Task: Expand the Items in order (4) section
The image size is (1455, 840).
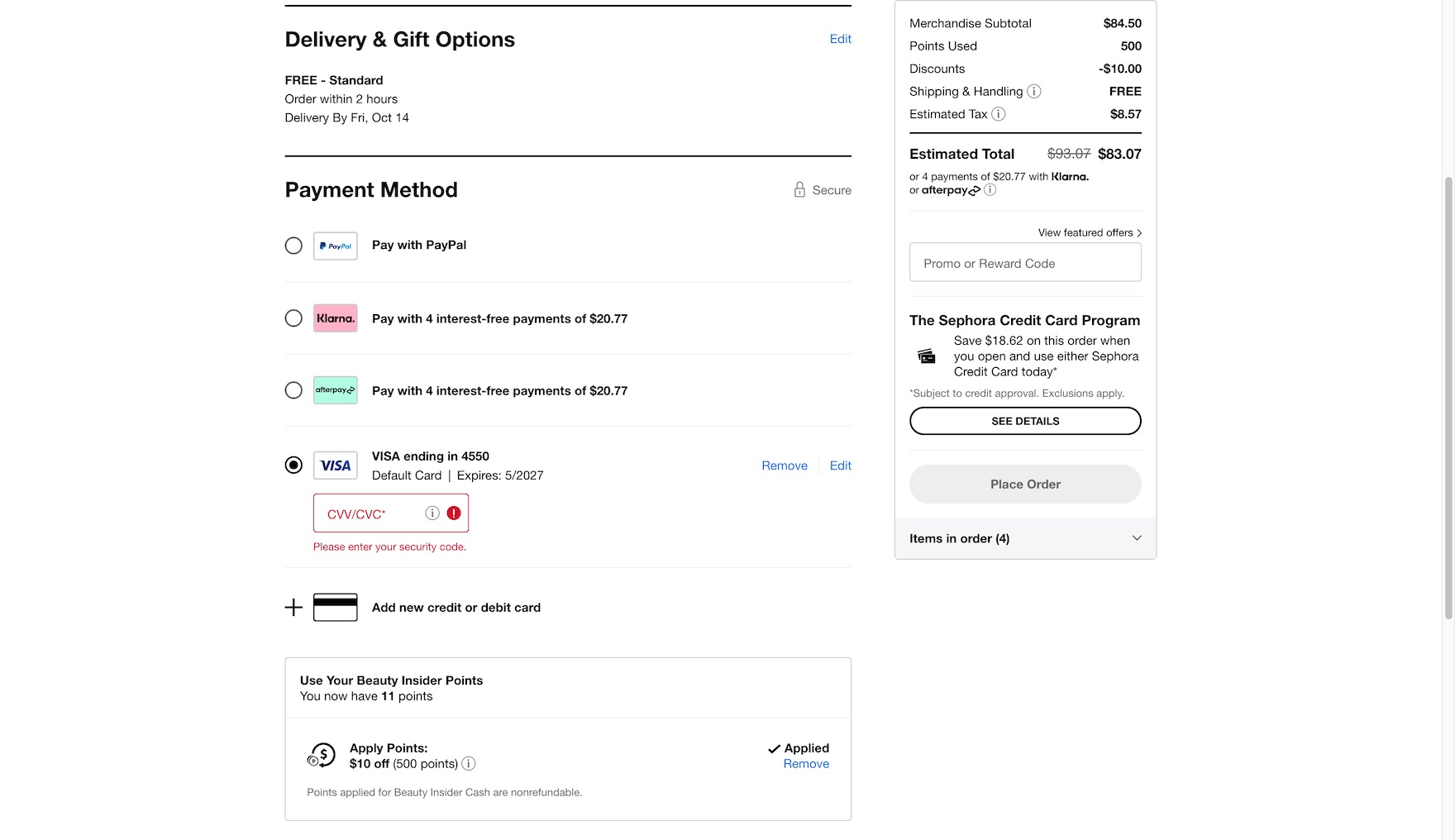Action: tap(1025, 539)
